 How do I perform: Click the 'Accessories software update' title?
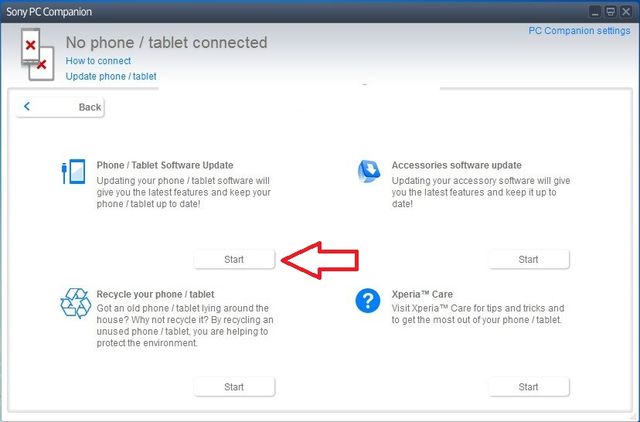click(x=457, y=165)
